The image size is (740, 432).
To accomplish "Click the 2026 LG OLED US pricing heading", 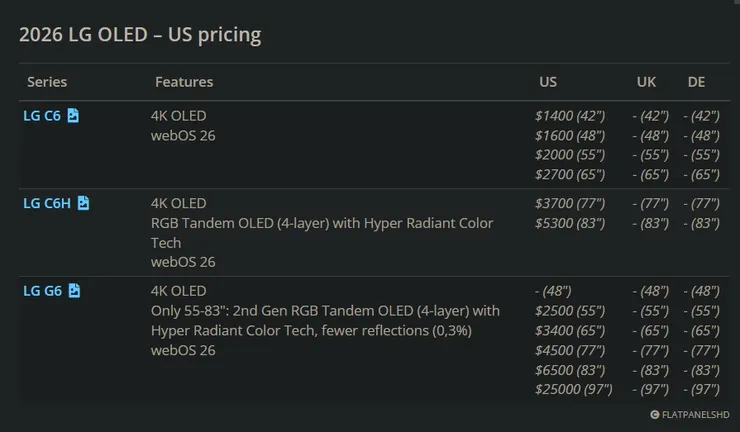I will click(140, 34).
